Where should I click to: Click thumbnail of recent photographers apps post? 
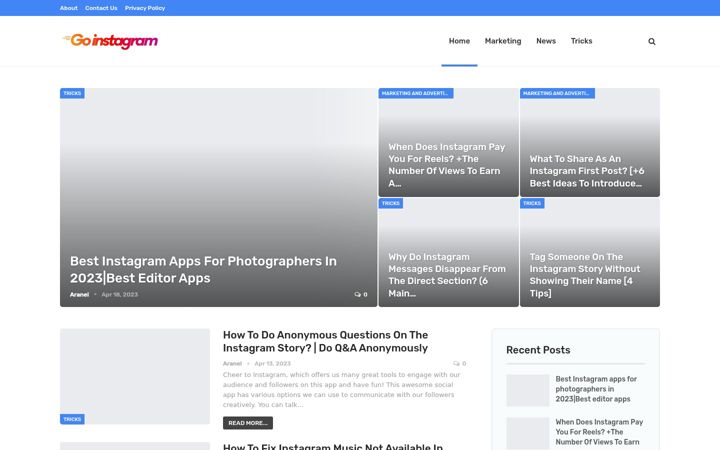pyautogui.click(x=528, y=390)
